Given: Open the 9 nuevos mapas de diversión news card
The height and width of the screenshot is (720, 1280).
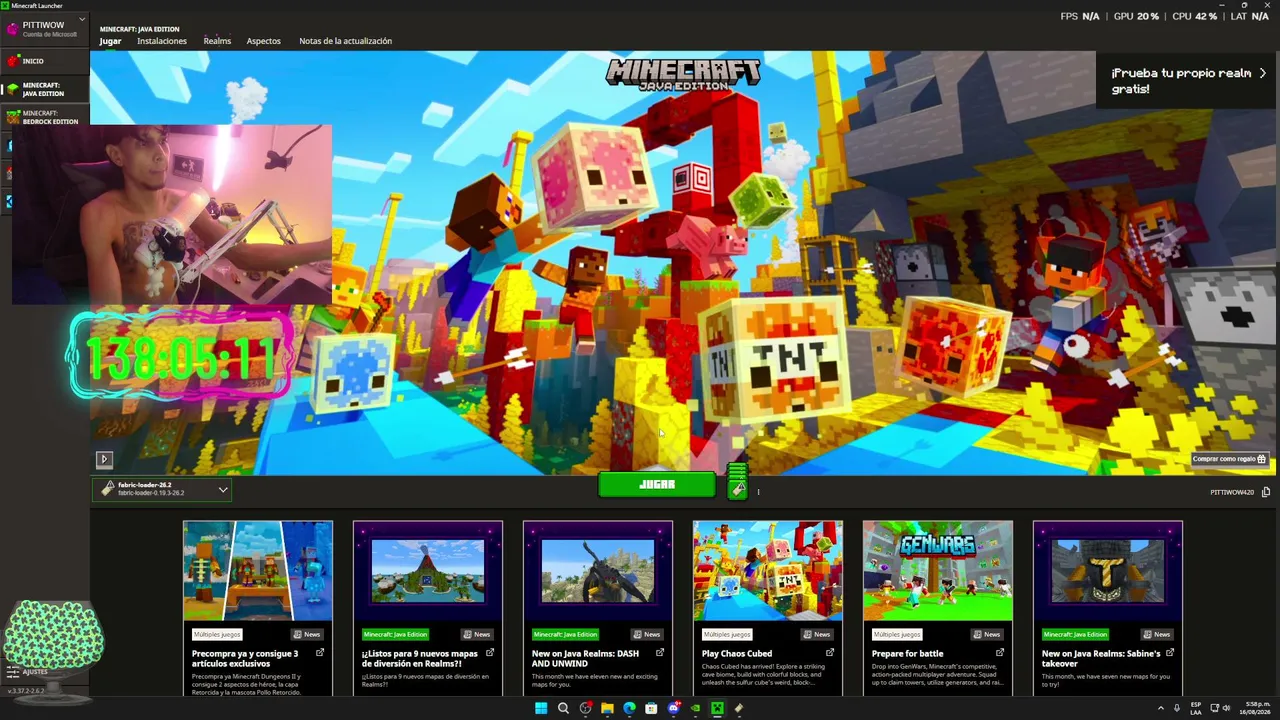Looking at the screenshot, I should pos(428,608).
